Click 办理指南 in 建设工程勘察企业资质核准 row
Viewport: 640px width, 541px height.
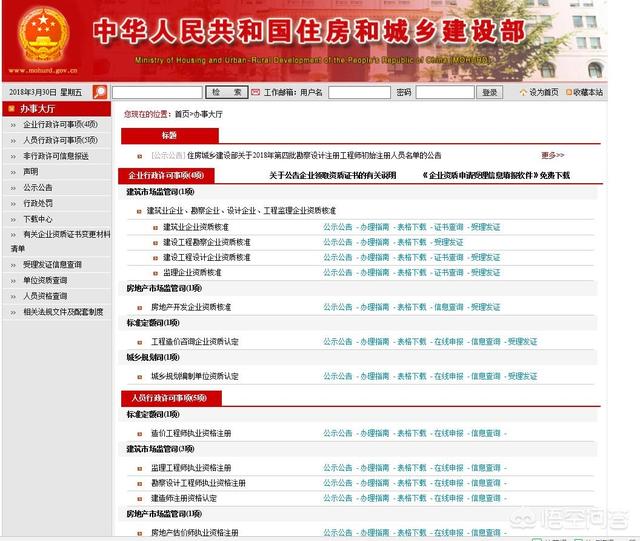(375, 242)
